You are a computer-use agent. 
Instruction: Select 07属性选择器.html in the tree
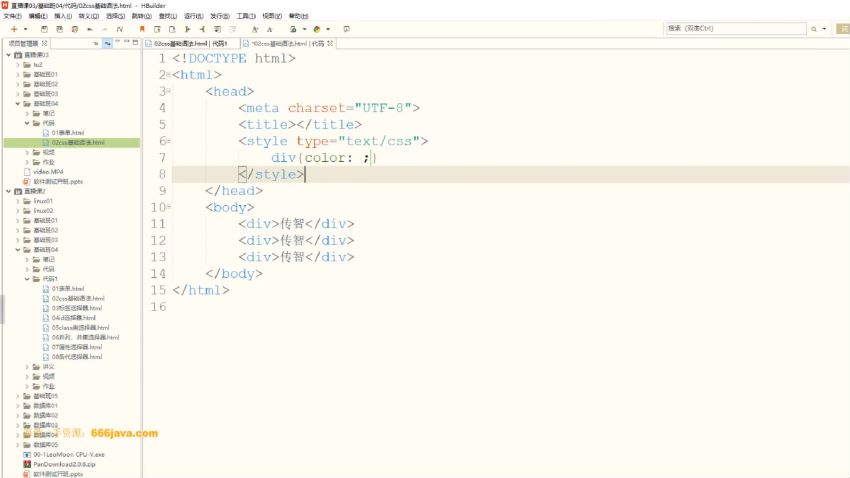(x=77, y=347)
